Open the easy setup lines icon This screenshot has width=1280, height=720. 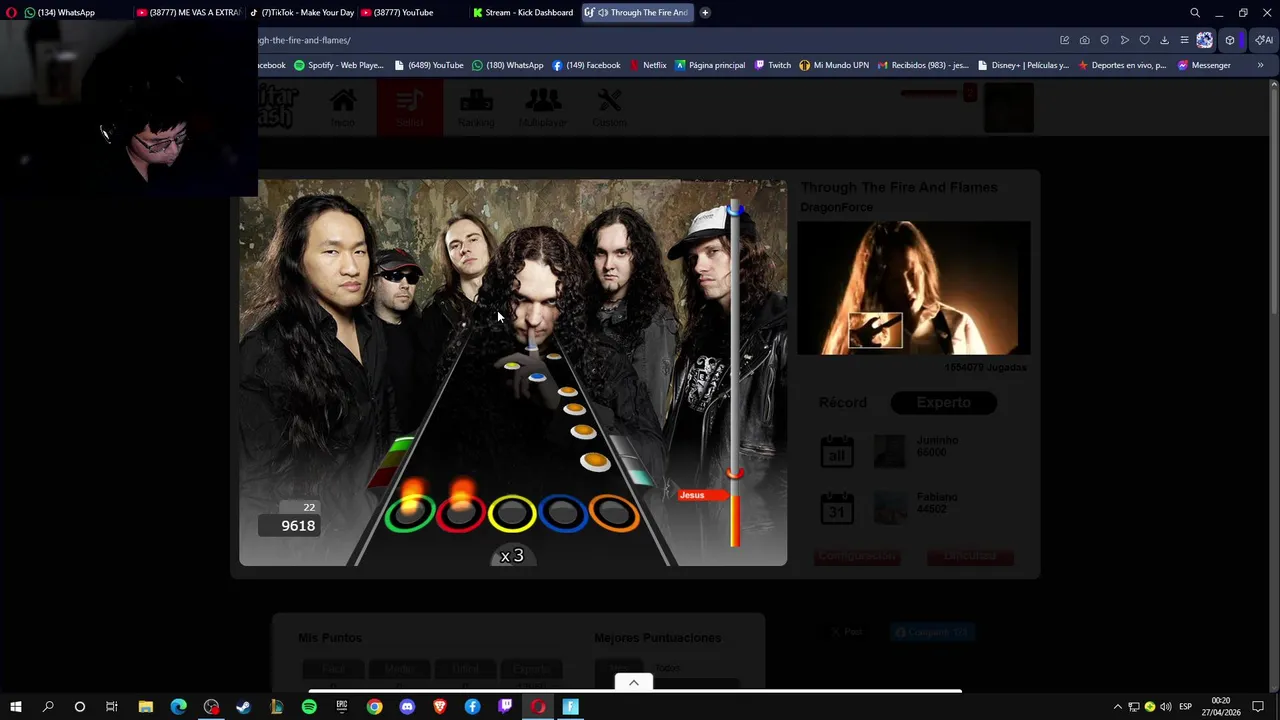click(x=1184, y=40)
